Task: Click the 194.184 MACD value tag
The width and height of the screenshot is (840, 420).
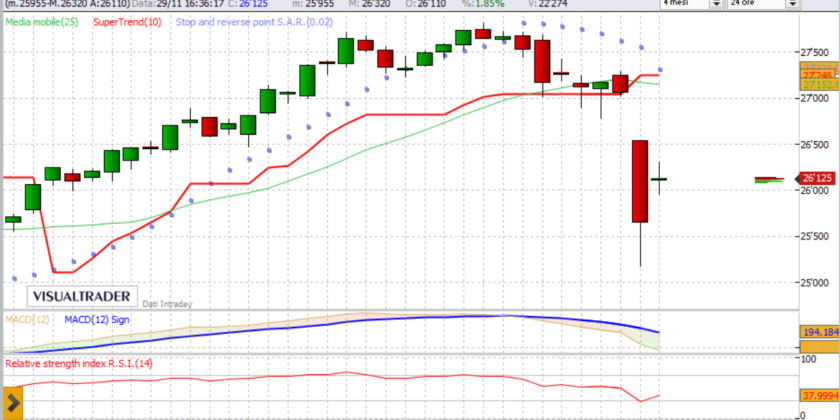Action: 820,332
